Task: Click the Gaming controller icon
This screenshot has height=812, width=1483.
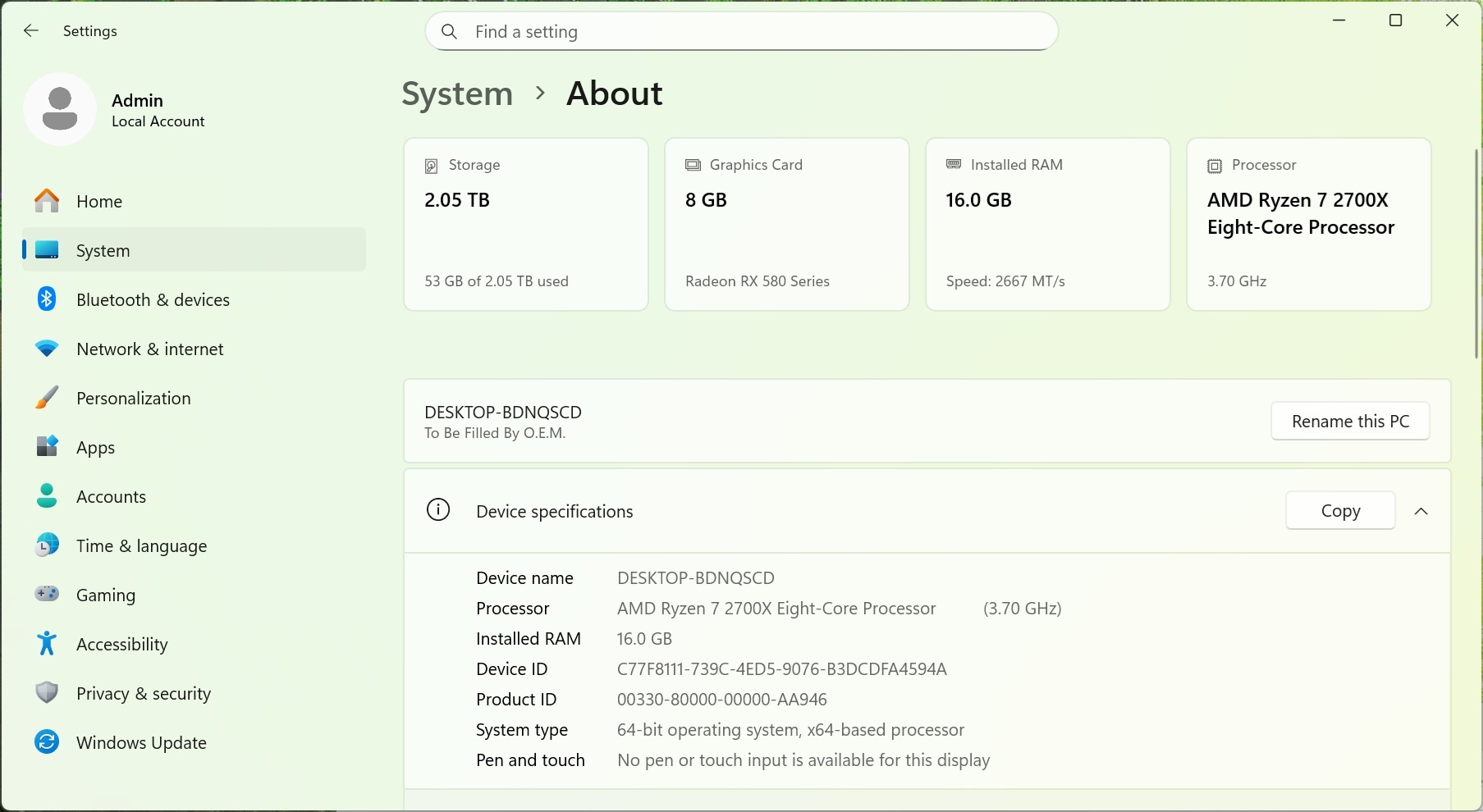Action: [47, 594]
